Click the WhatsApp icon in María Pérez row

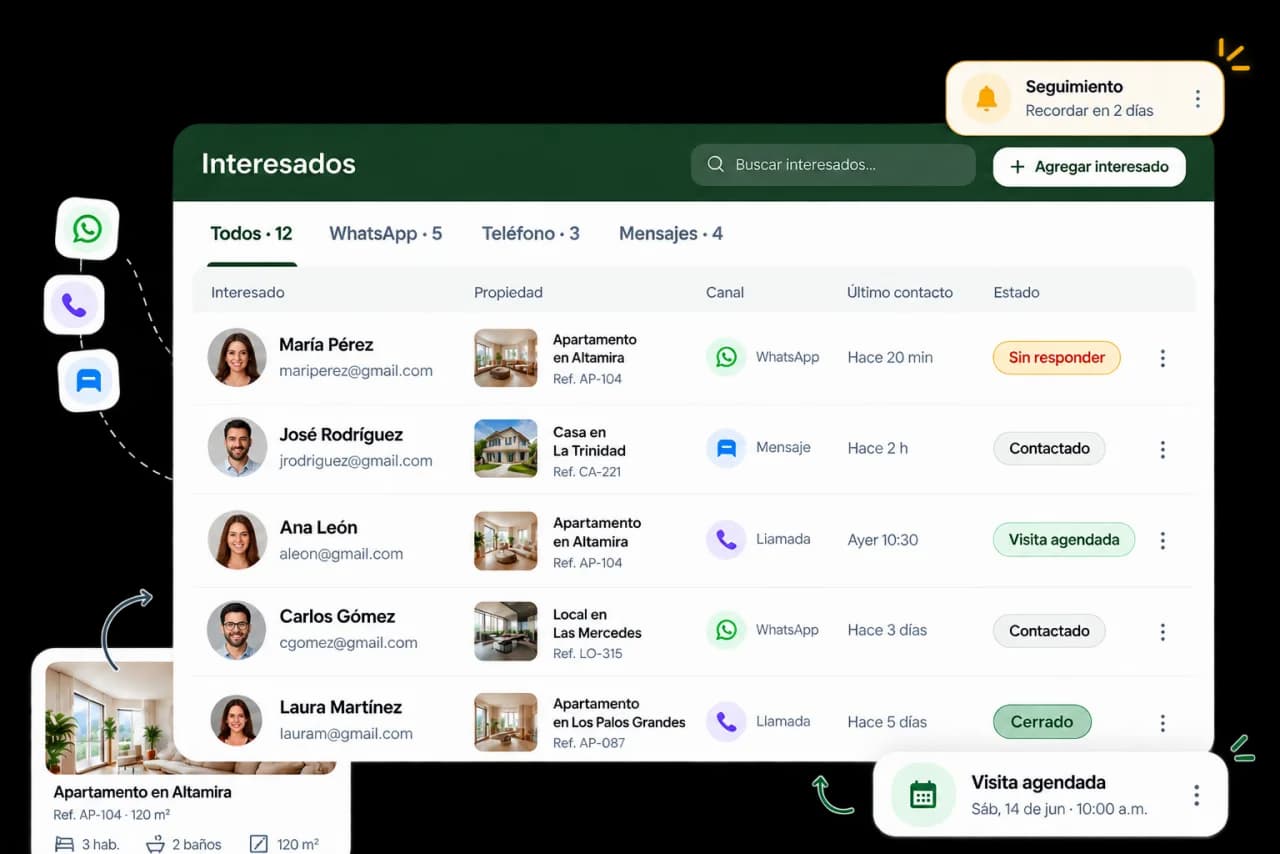726,357
